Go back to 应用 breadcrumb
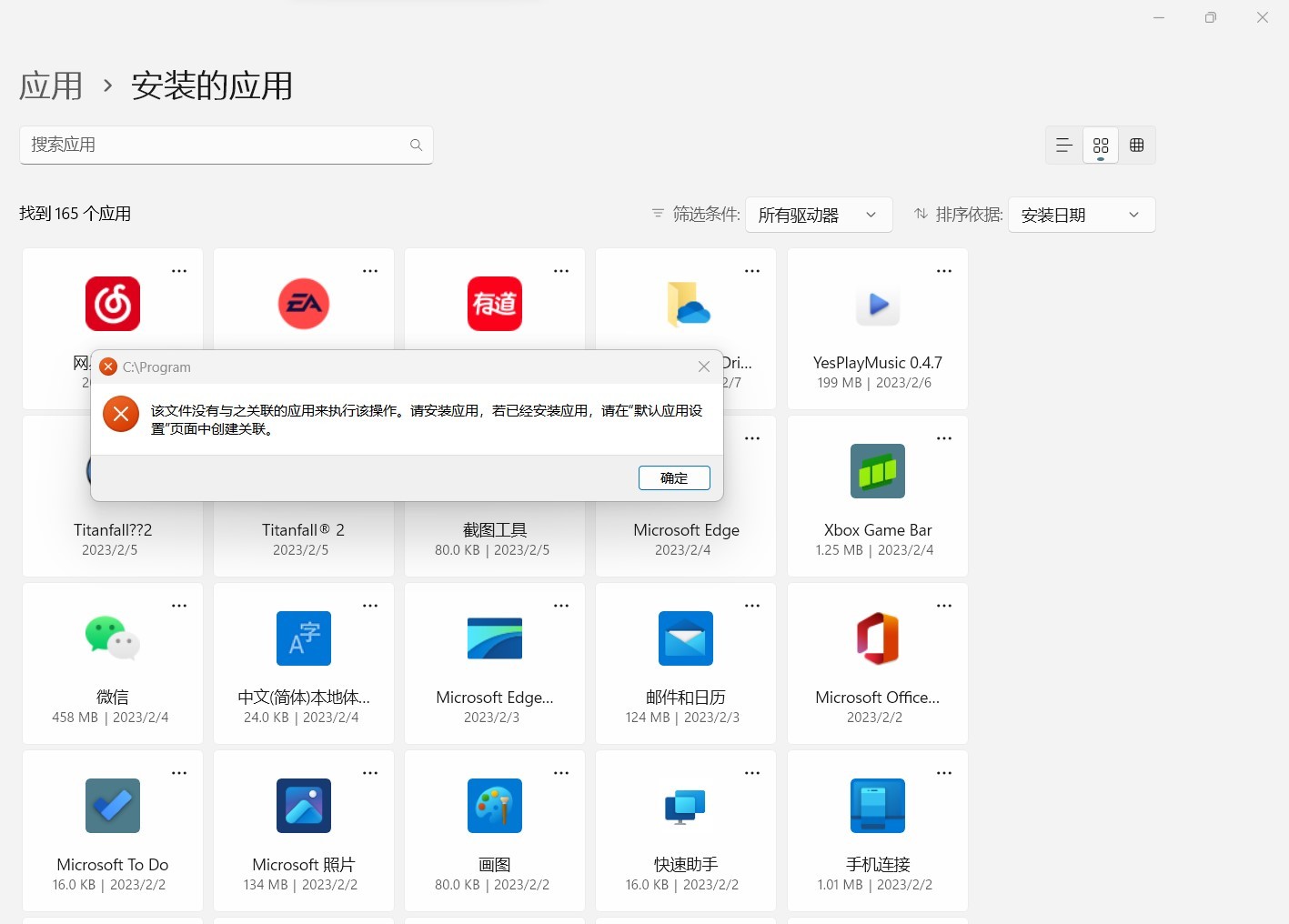This screenshot has width=1289, height=924. (x=51, y=86)
